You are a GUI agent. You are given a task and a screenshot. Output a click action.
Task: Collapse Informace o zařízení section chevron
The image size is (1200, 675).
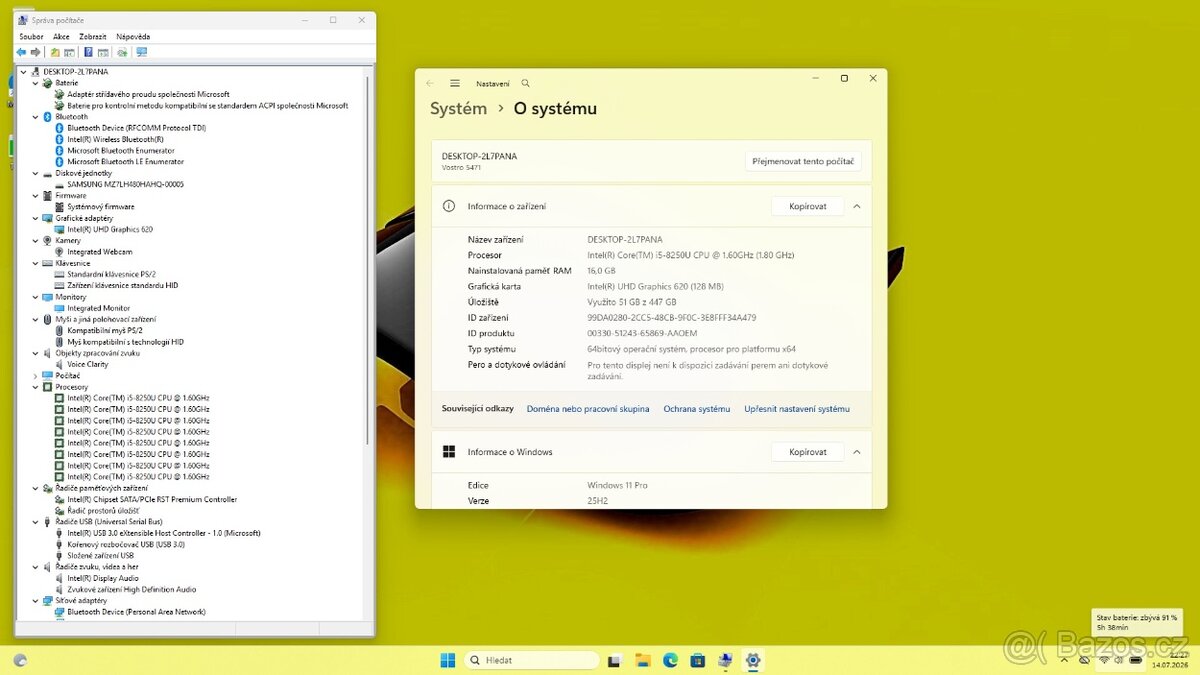(857, 206)
